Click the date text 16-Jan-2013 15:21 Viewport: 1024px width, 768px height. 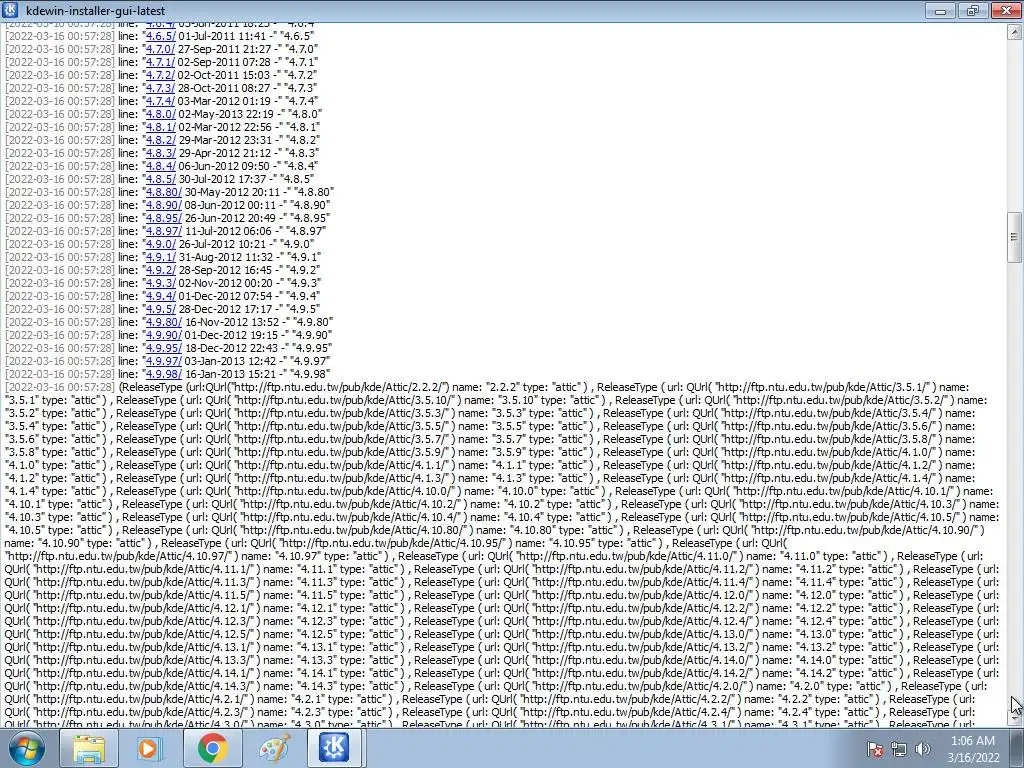pos(229,374)
